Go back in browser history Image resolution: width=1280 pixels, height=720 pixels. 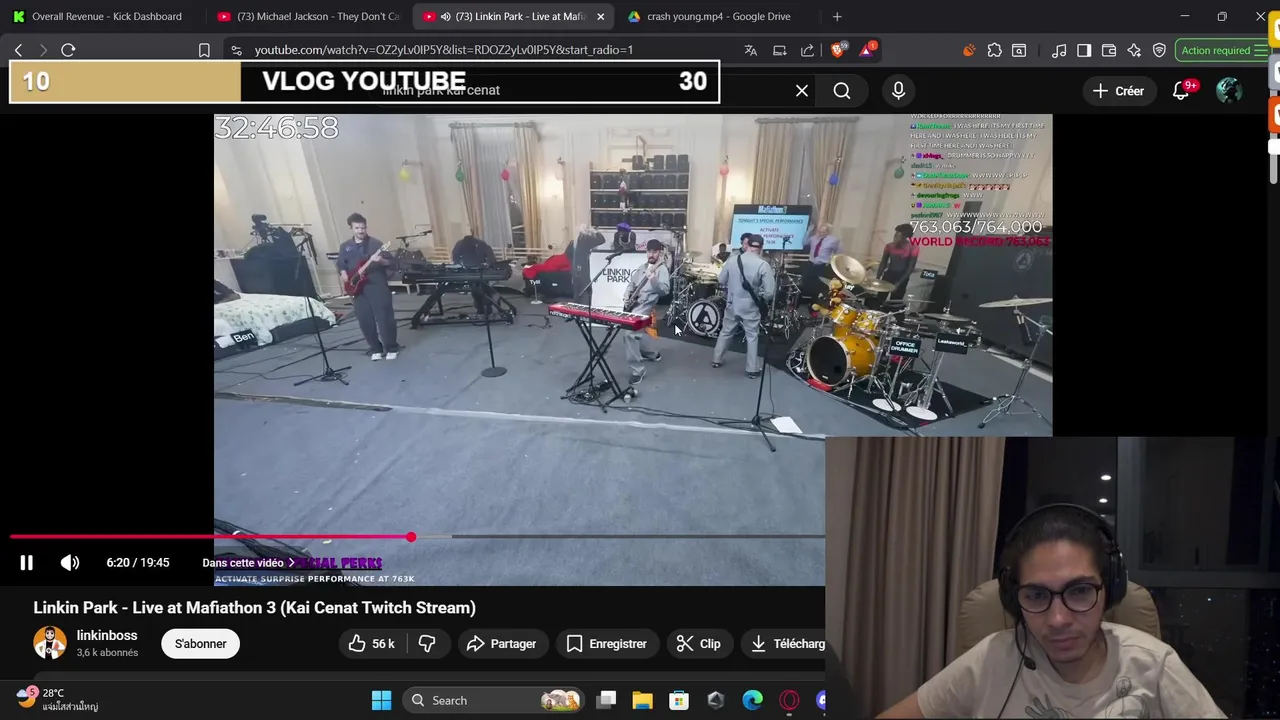(x=18, y=50)
